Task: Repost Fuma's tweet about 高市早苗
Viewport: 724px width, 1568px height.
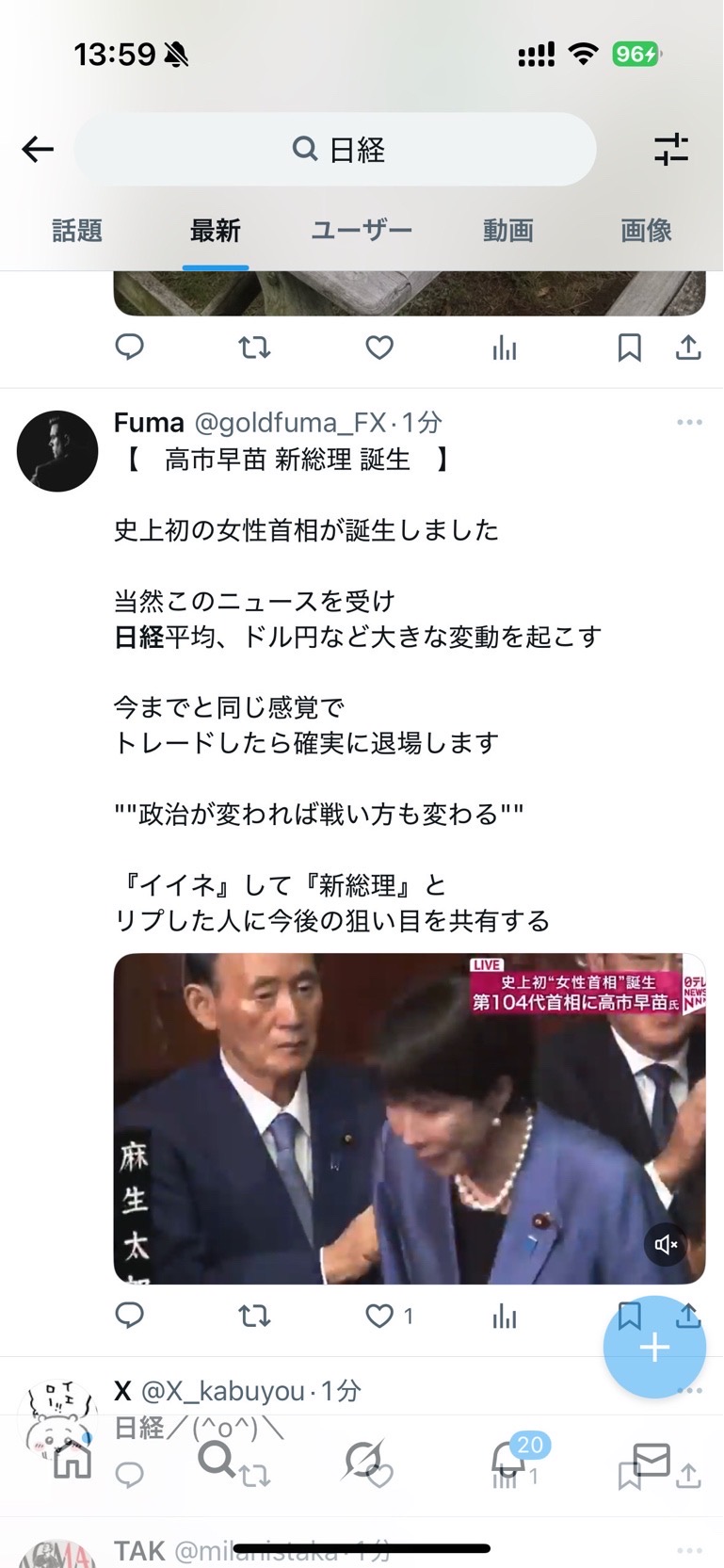Action: [x=254, y=1316]
